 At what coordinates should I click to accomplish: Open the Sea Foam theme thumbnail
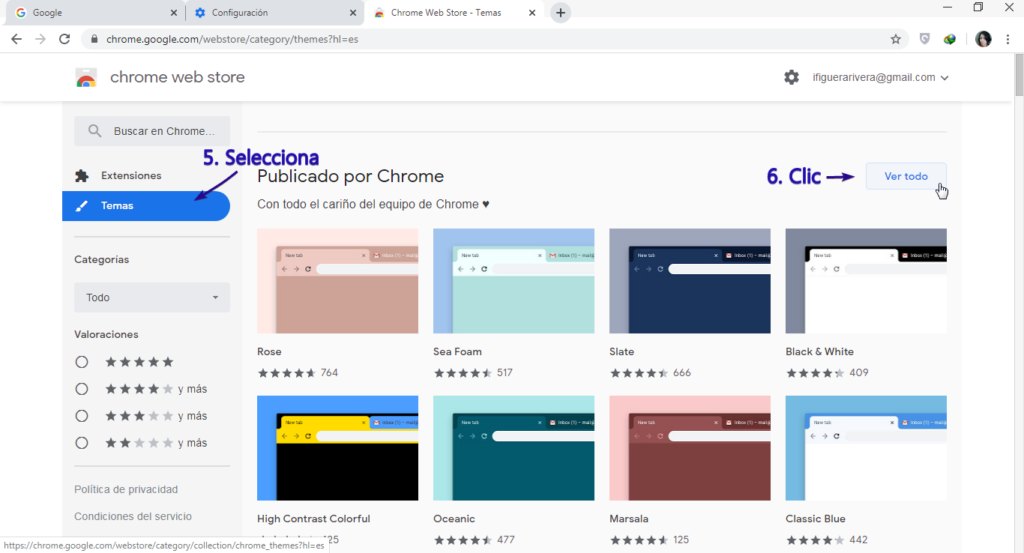click(x=513, y=281)
